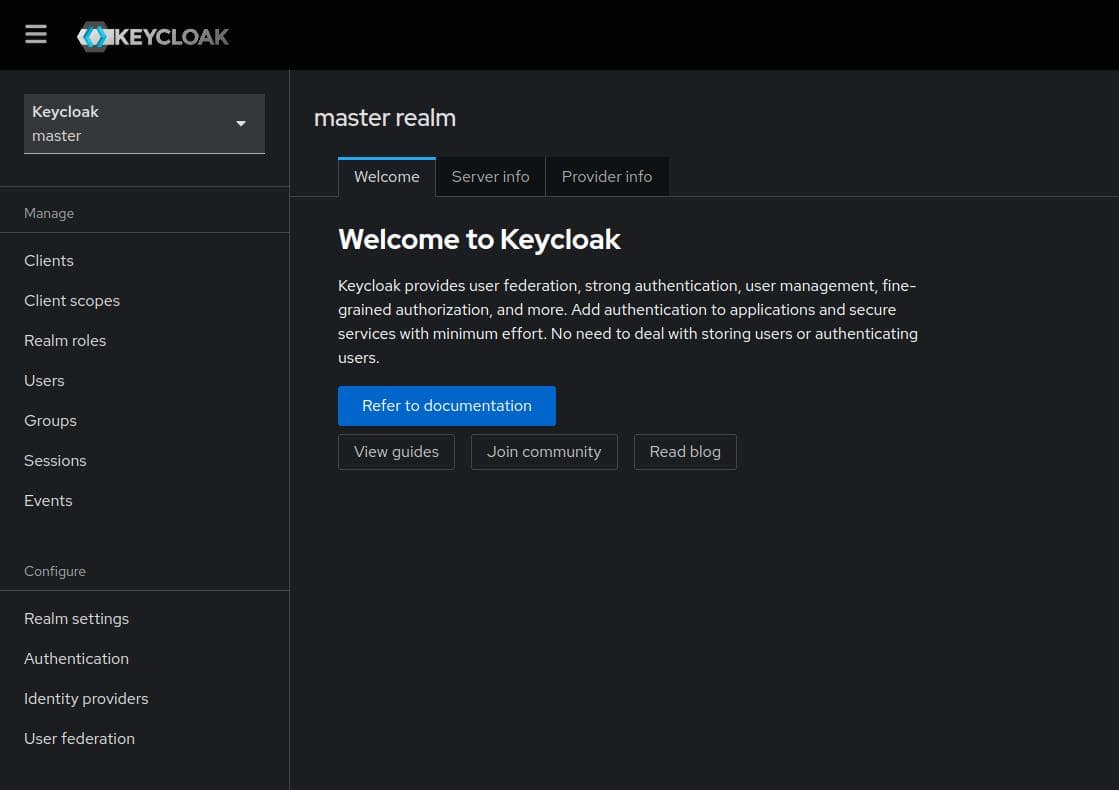Navigate to Realm roles
The height and width of the screenshot is (790, 1119).
pyautogui.click(x=65, y=340)
